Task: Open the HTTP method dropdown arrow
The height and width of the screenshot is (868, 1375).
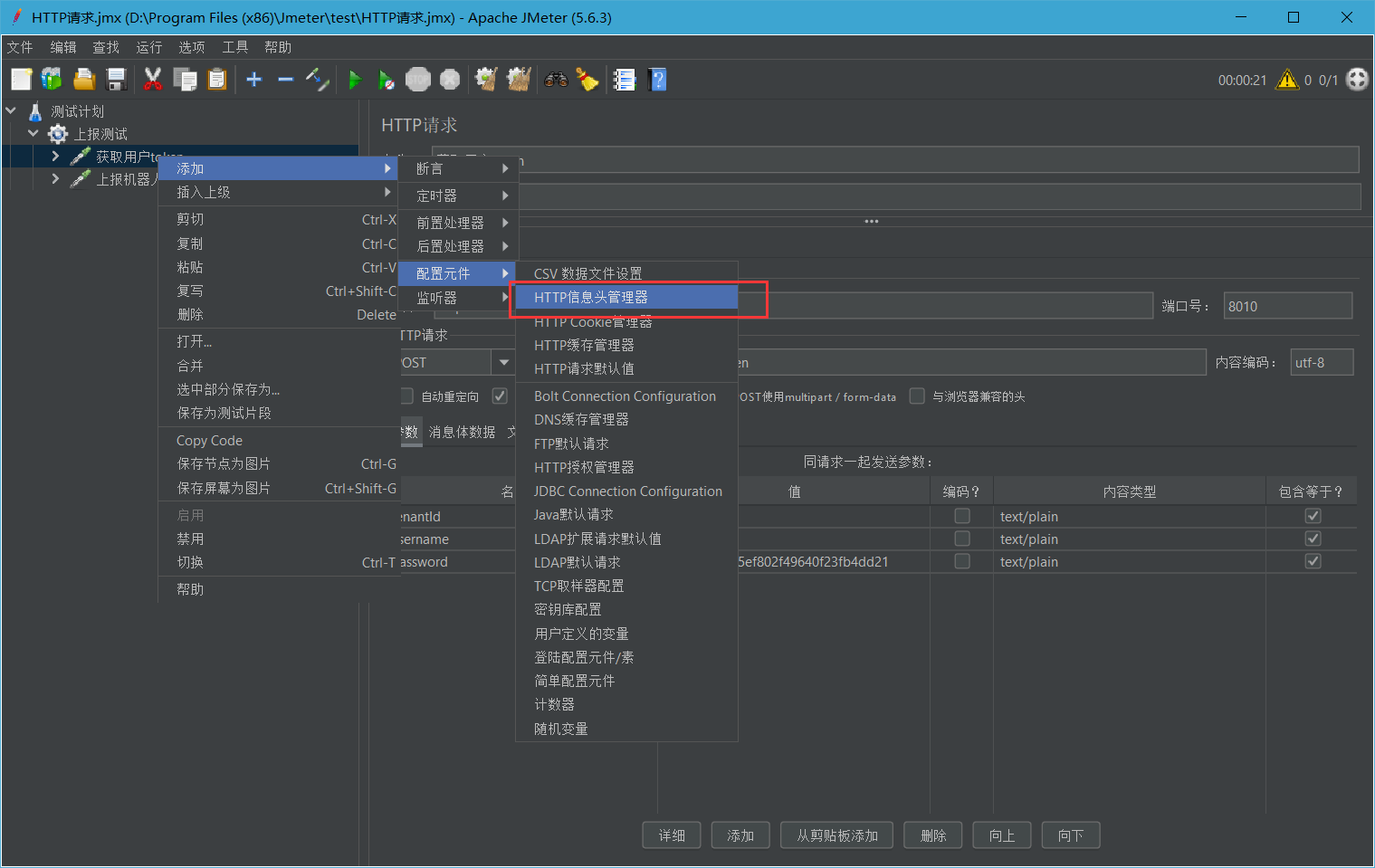Action: [x=503, y=362]
